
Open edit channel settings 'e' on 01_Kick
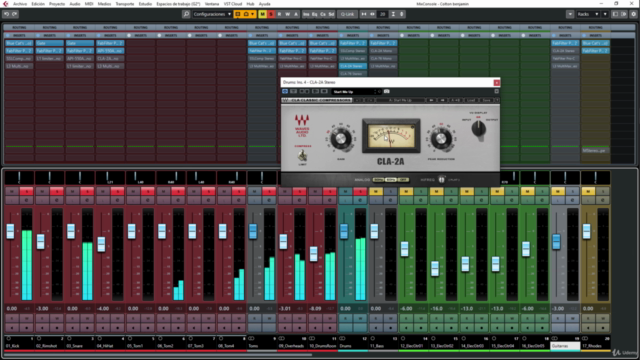click(x=27, y=200)
